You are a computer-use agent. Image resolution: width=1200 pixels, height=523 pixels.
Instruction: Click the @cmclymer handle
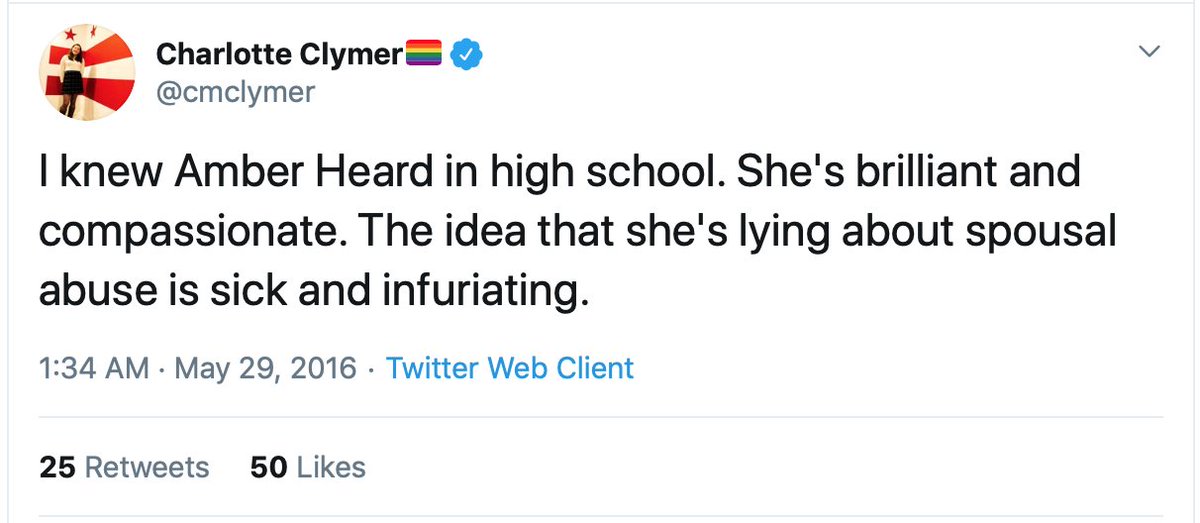coord(235,93)
